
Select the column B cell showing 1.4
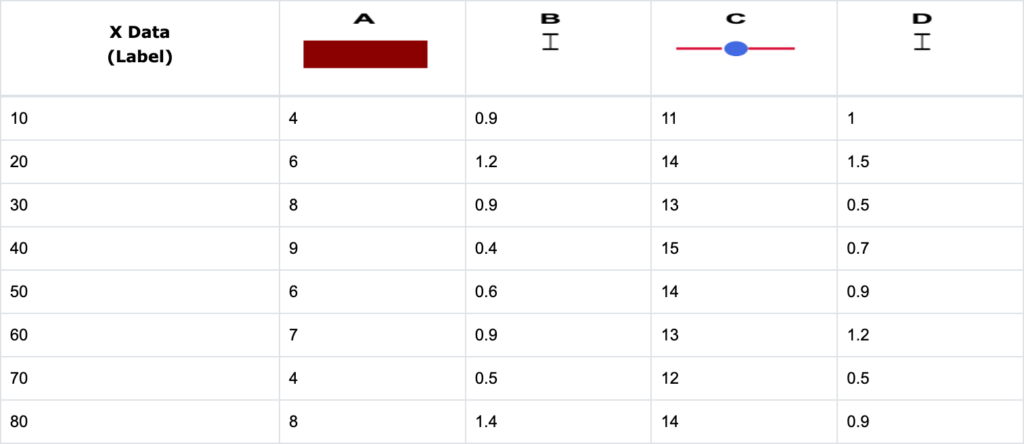(x=486, y=421)
